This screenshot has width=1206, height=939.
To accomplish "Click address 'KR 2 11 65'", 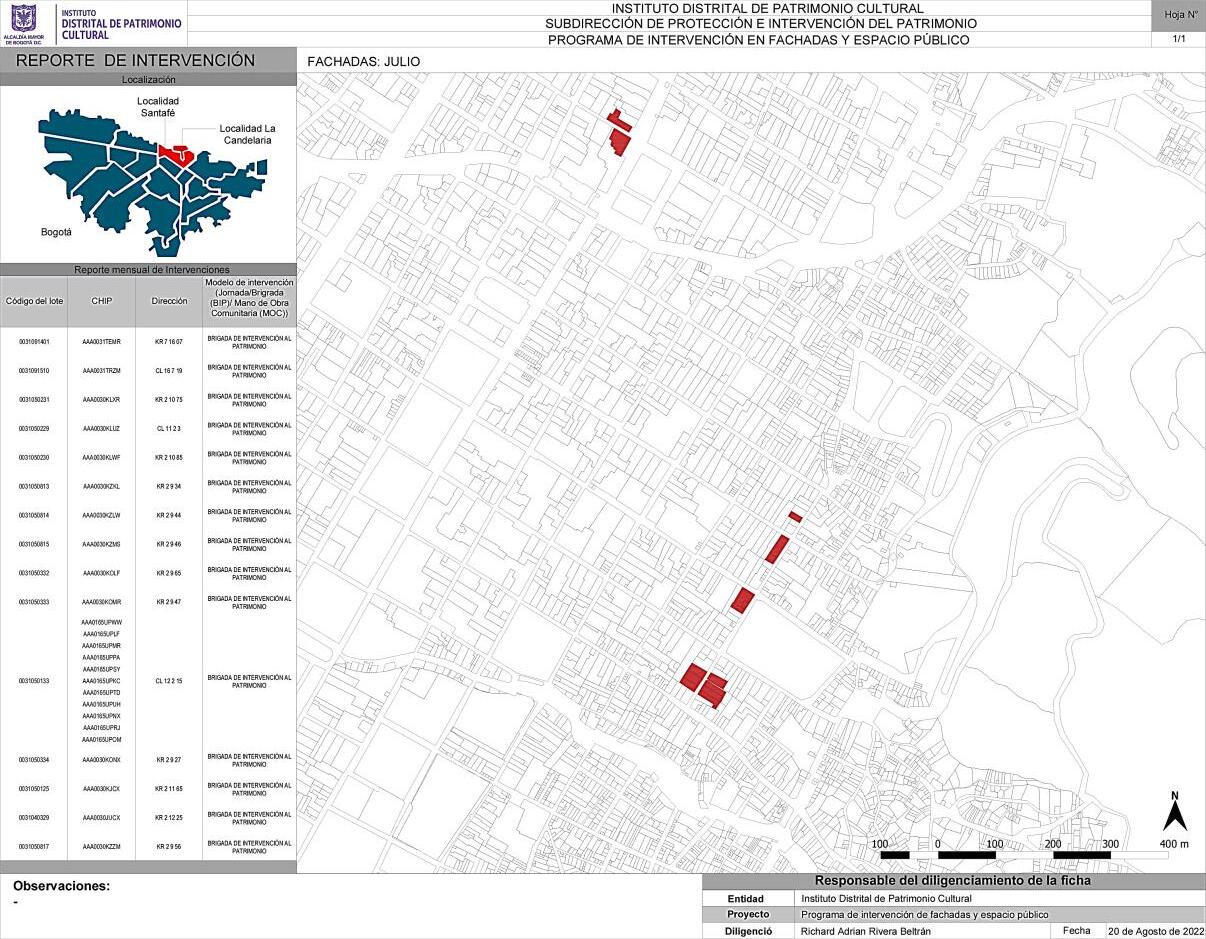I will click(169, 789).
